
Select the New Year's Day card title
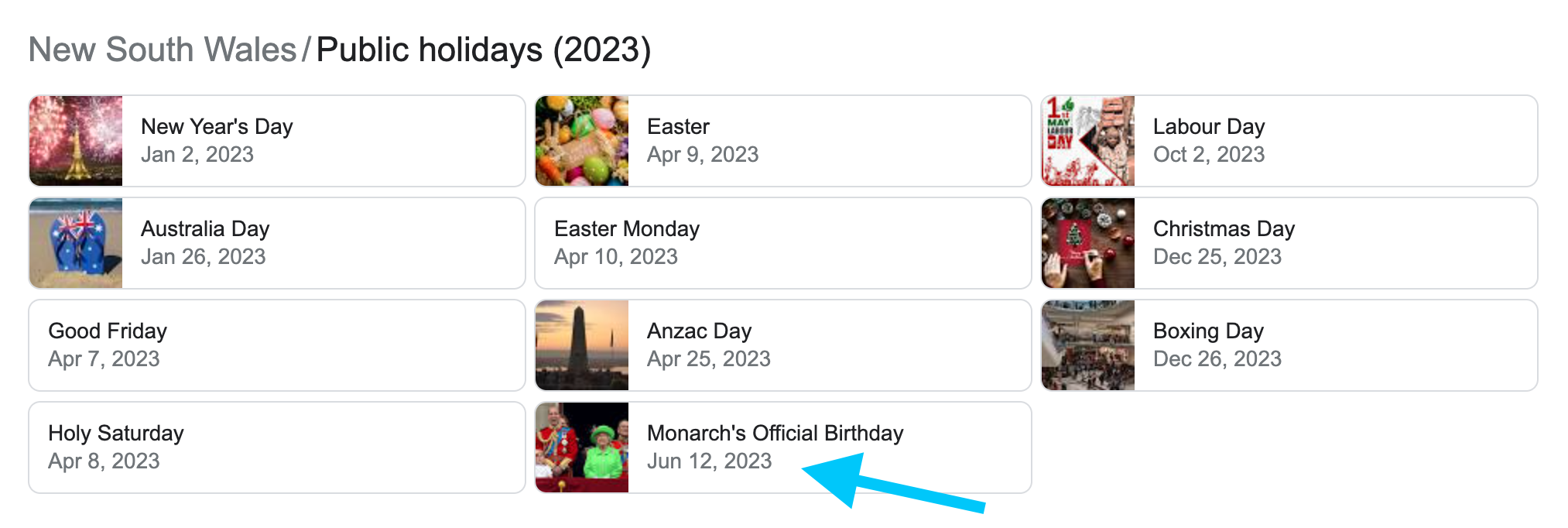click(217, 126)
